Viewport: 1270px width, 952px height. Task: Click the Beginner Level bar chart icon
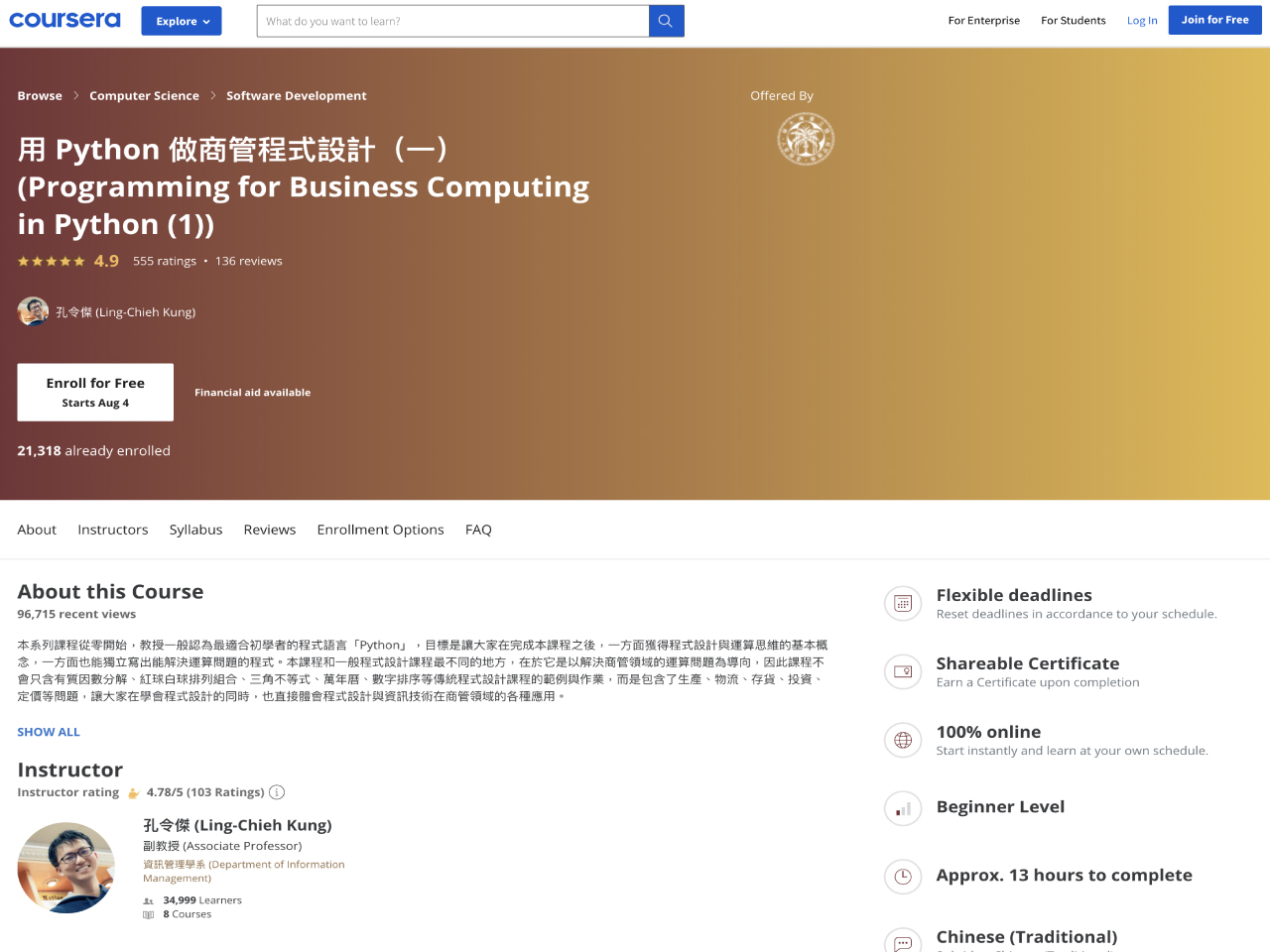(903, 808)
